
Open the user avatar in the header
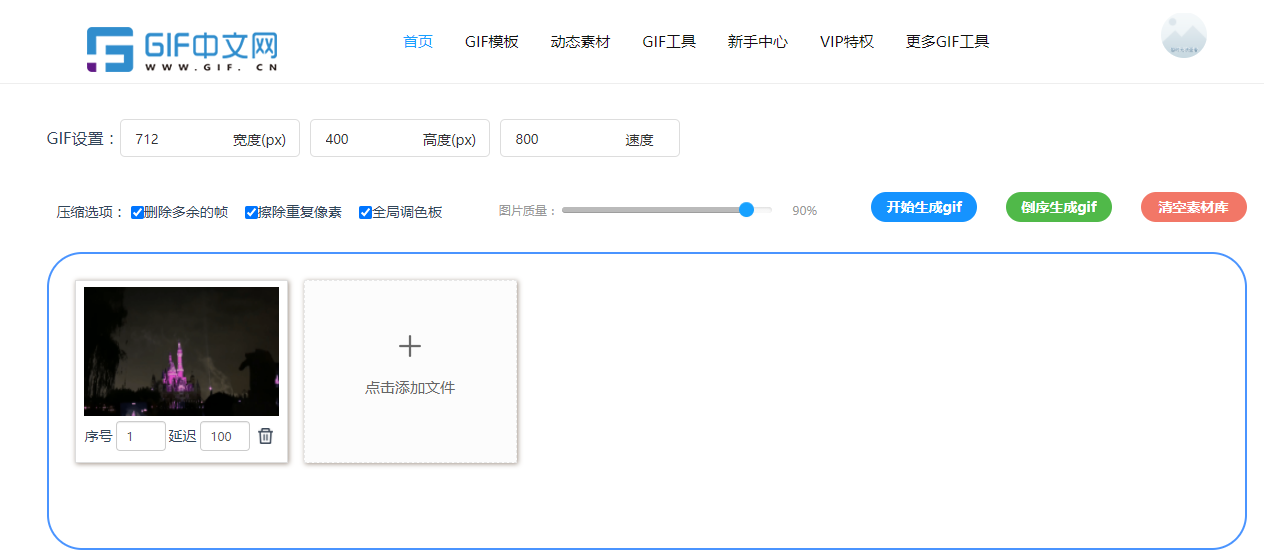pyautogui.click(x=1184, y=36)
